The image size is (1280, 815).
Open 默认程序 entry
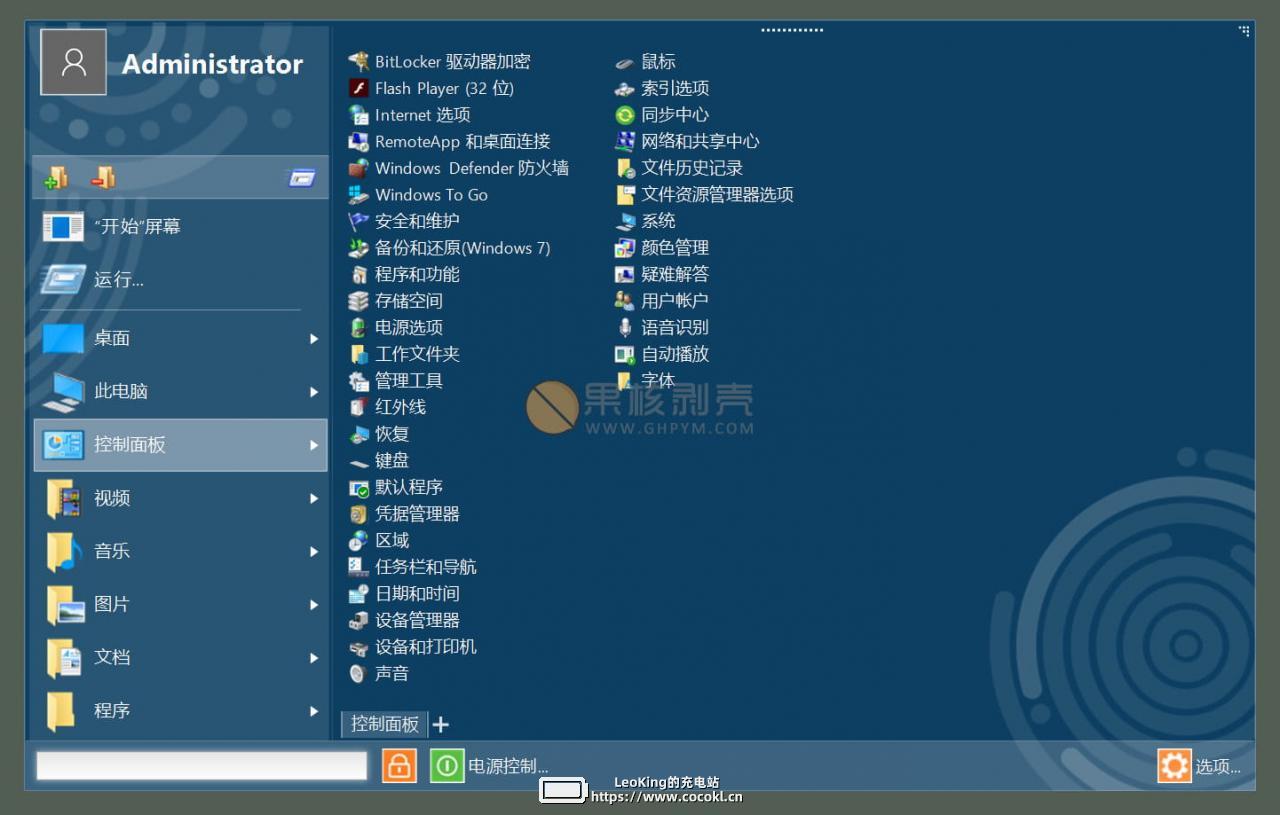pos(395,488)
